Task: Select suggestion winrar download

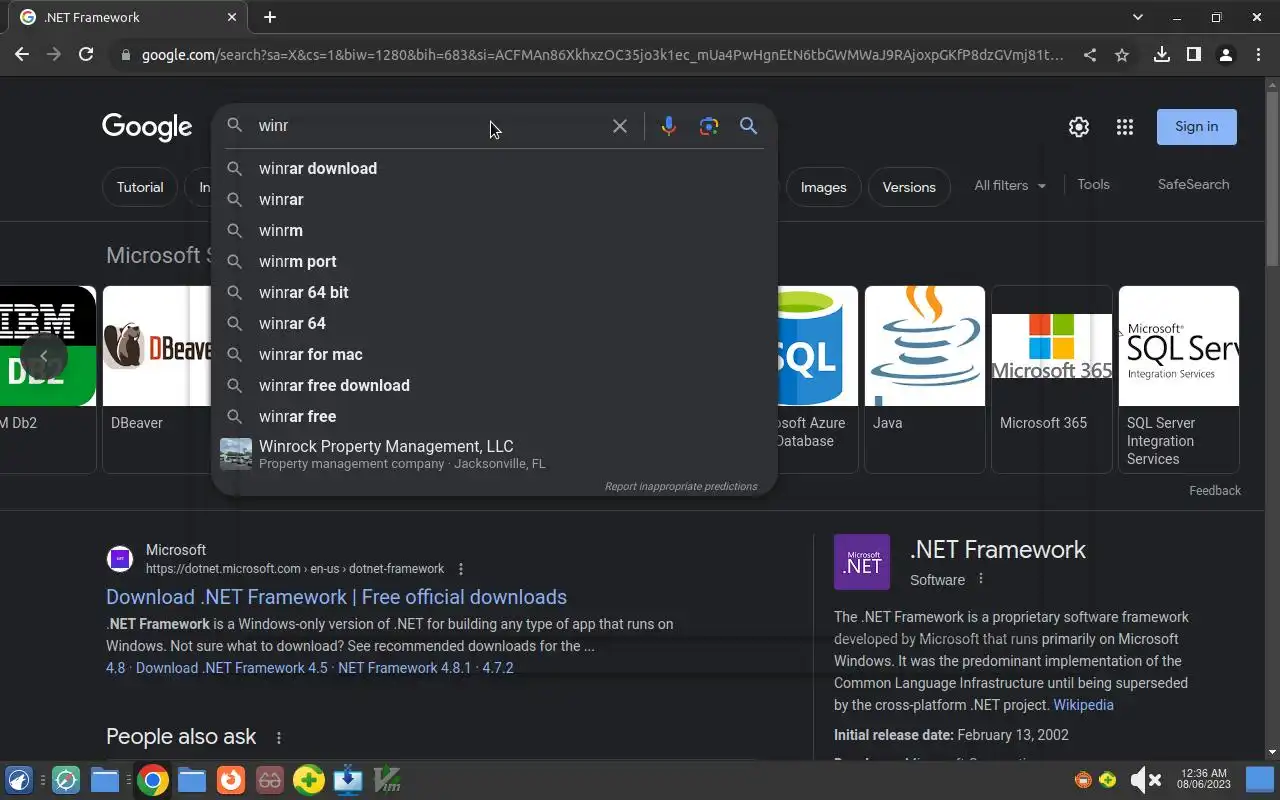Action: tap(494, 168)
